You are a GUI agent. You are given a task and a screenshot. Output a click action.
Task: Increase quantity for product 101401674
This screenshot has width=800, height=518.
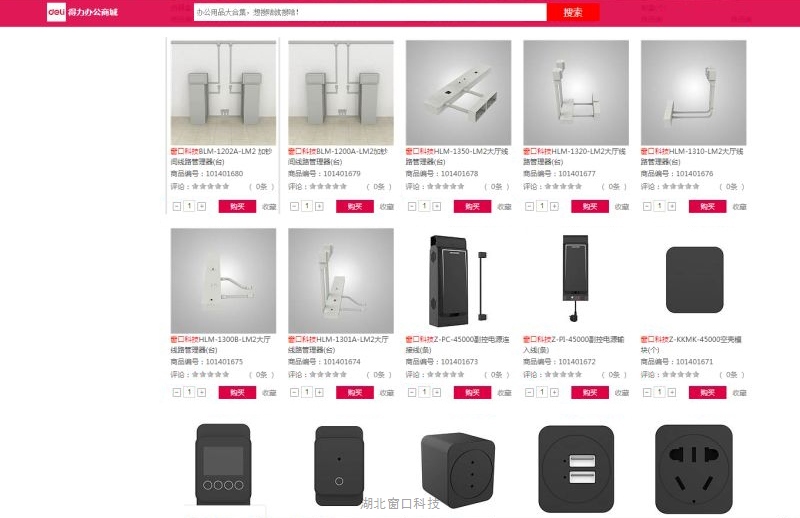pyautogui.click(x=319, y=392)
